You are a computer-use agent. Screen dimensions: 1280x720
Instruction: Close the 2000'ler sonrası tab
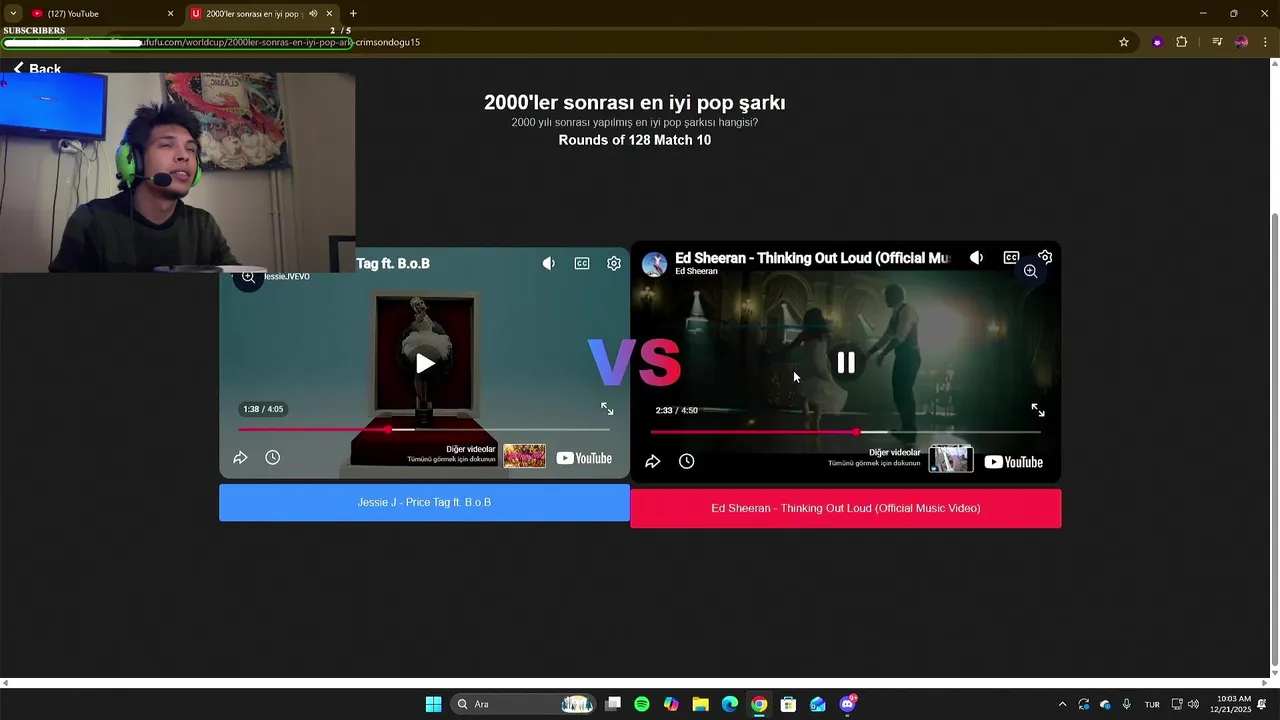pos(329,14)
